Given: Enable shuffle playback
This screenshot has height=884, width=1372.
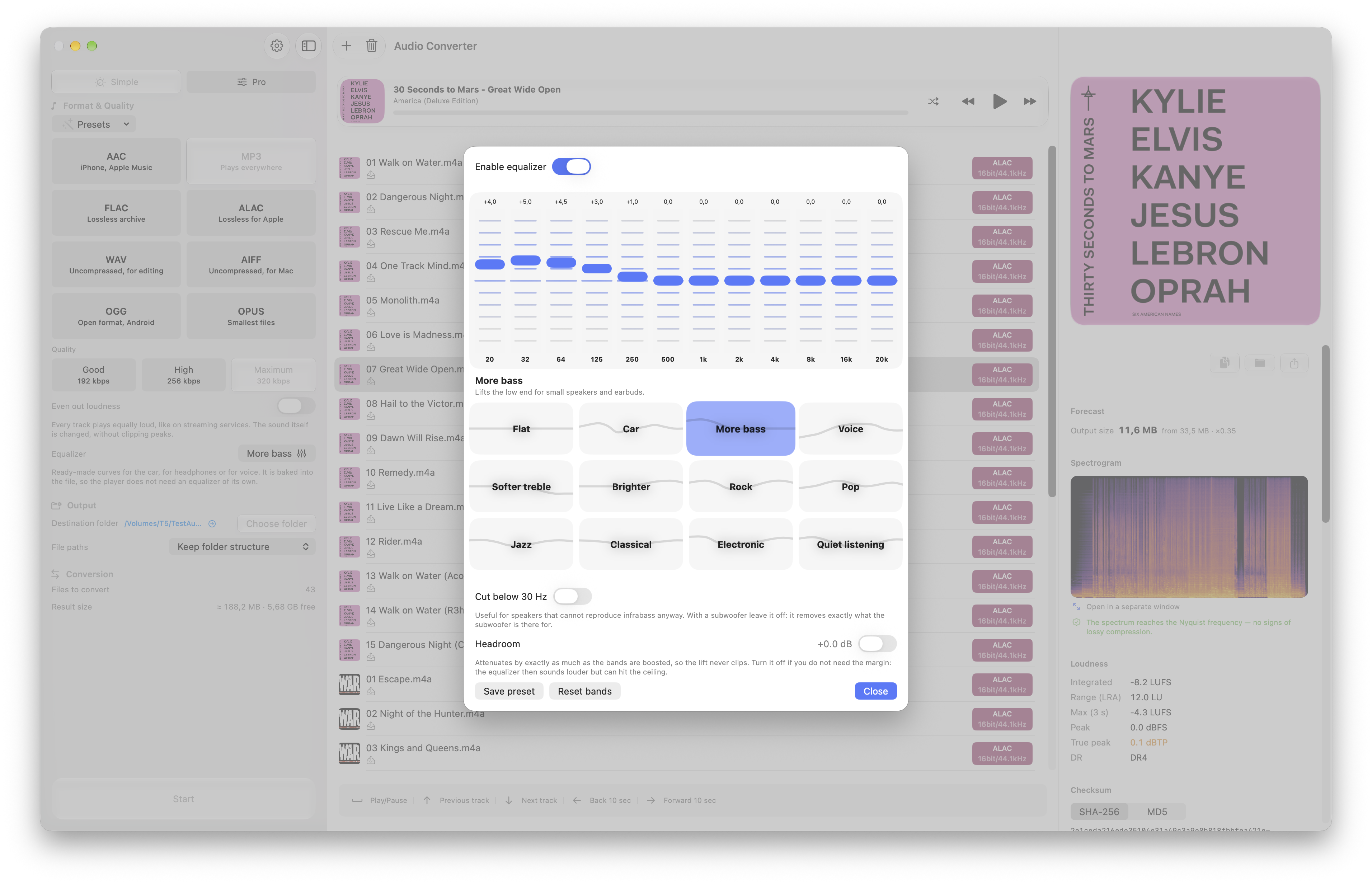Looking at the screenshot, I should tap(934, 102).
